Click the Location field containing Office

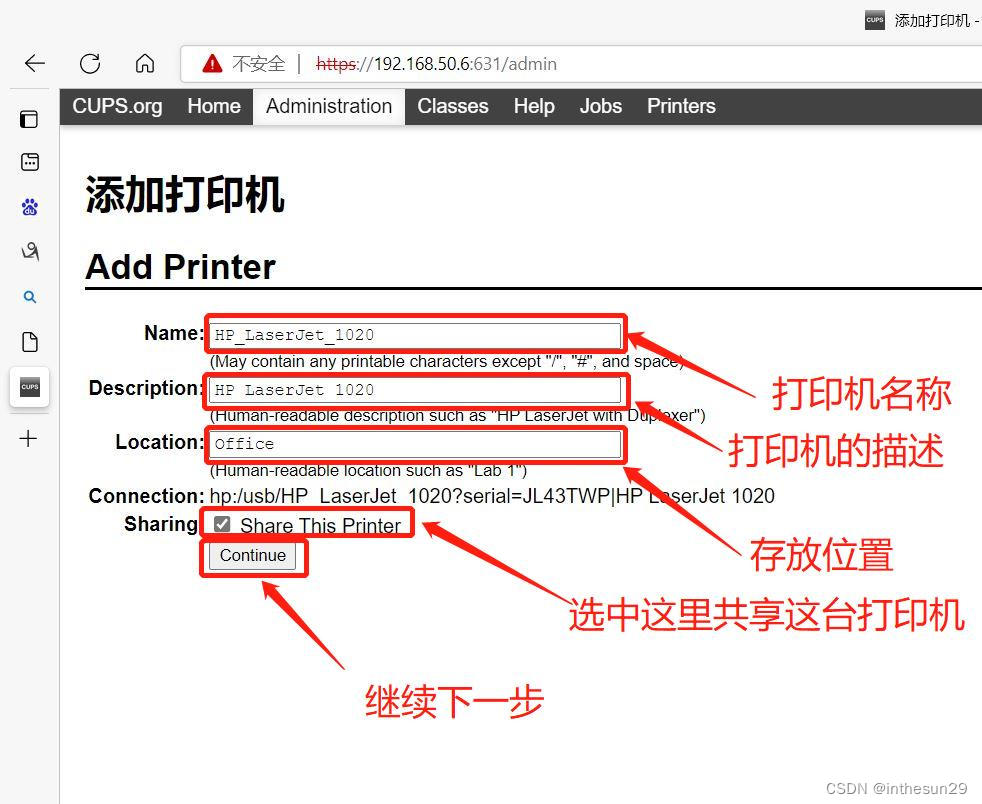pos(415,444)
